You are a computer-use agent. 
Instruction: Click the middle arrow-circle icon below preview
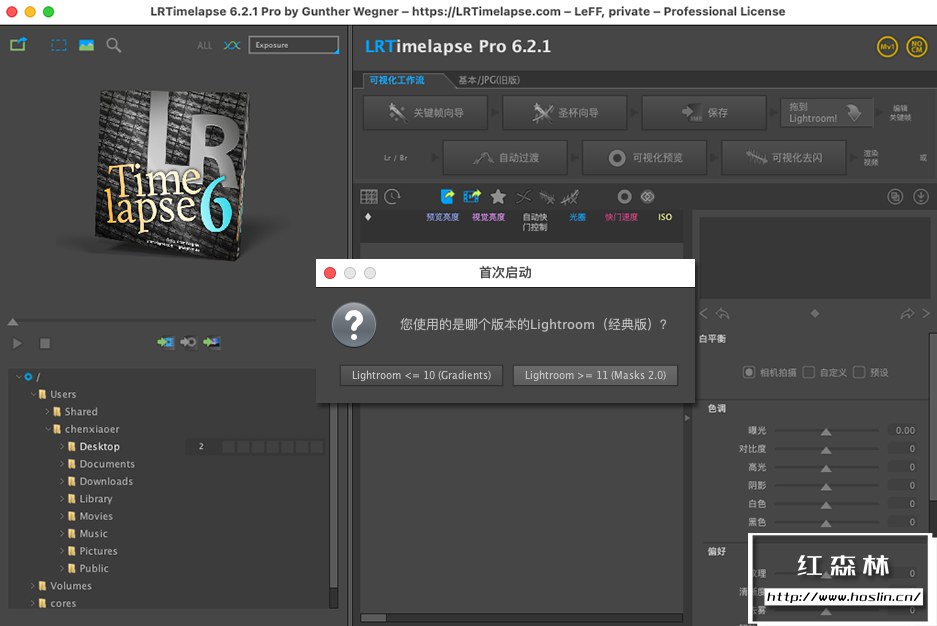(x=188, y=342)
